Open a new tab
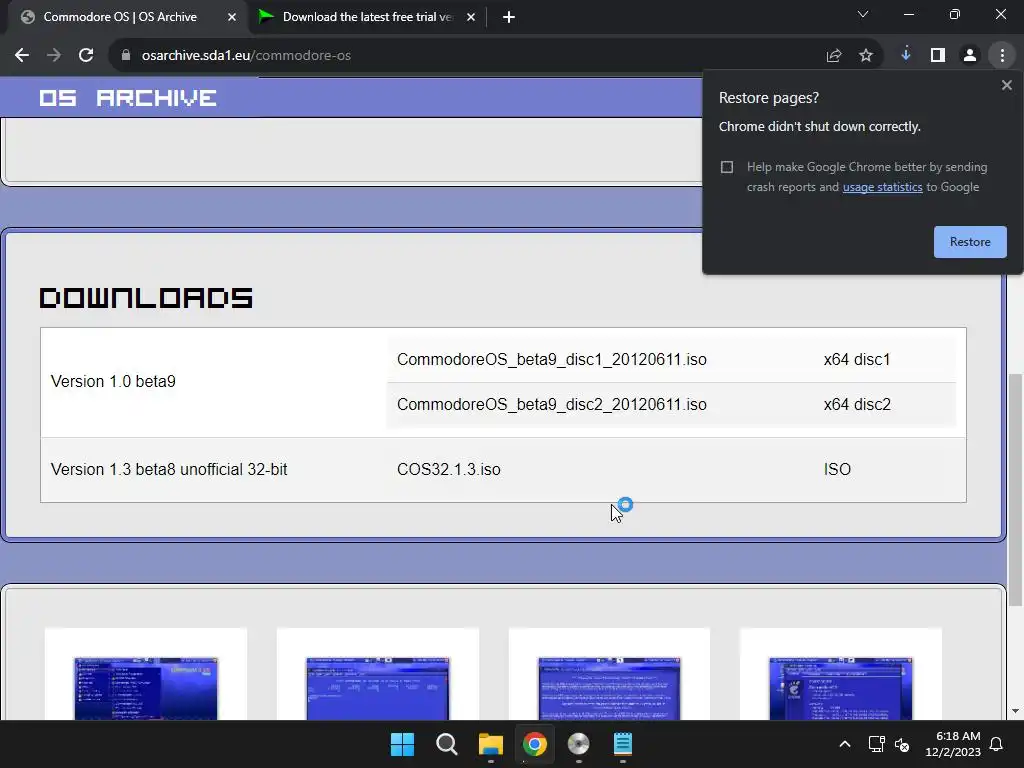 [509, 17]
